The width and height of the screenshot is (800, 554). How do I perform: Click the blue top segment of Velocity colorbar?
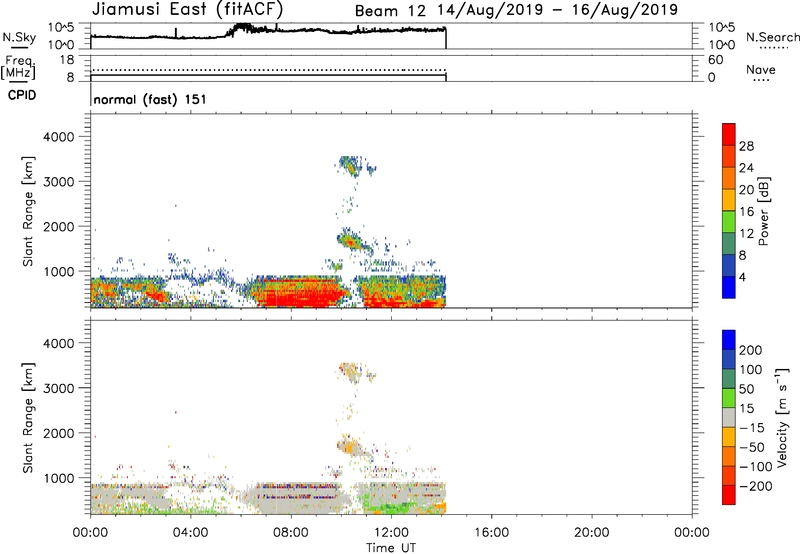729,340
